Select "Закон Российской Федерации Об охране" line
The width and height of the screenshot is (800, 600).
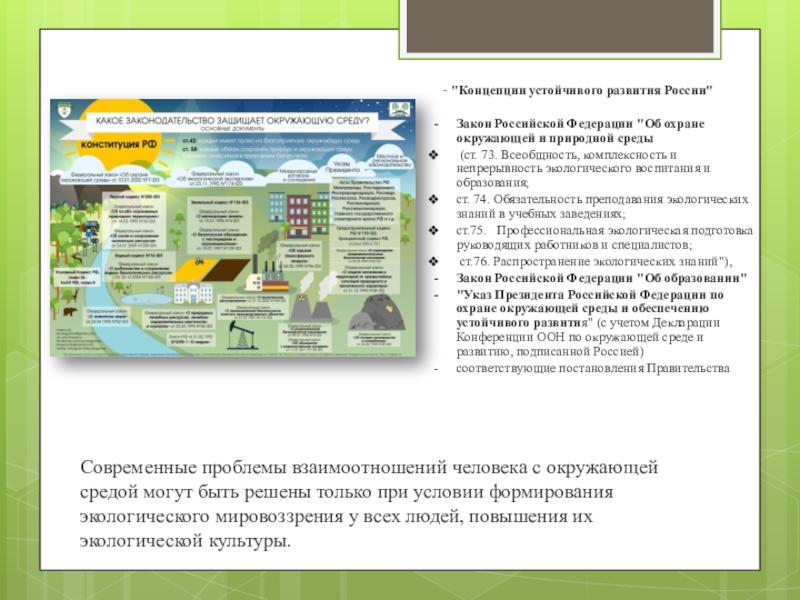(x=580, y=124)
